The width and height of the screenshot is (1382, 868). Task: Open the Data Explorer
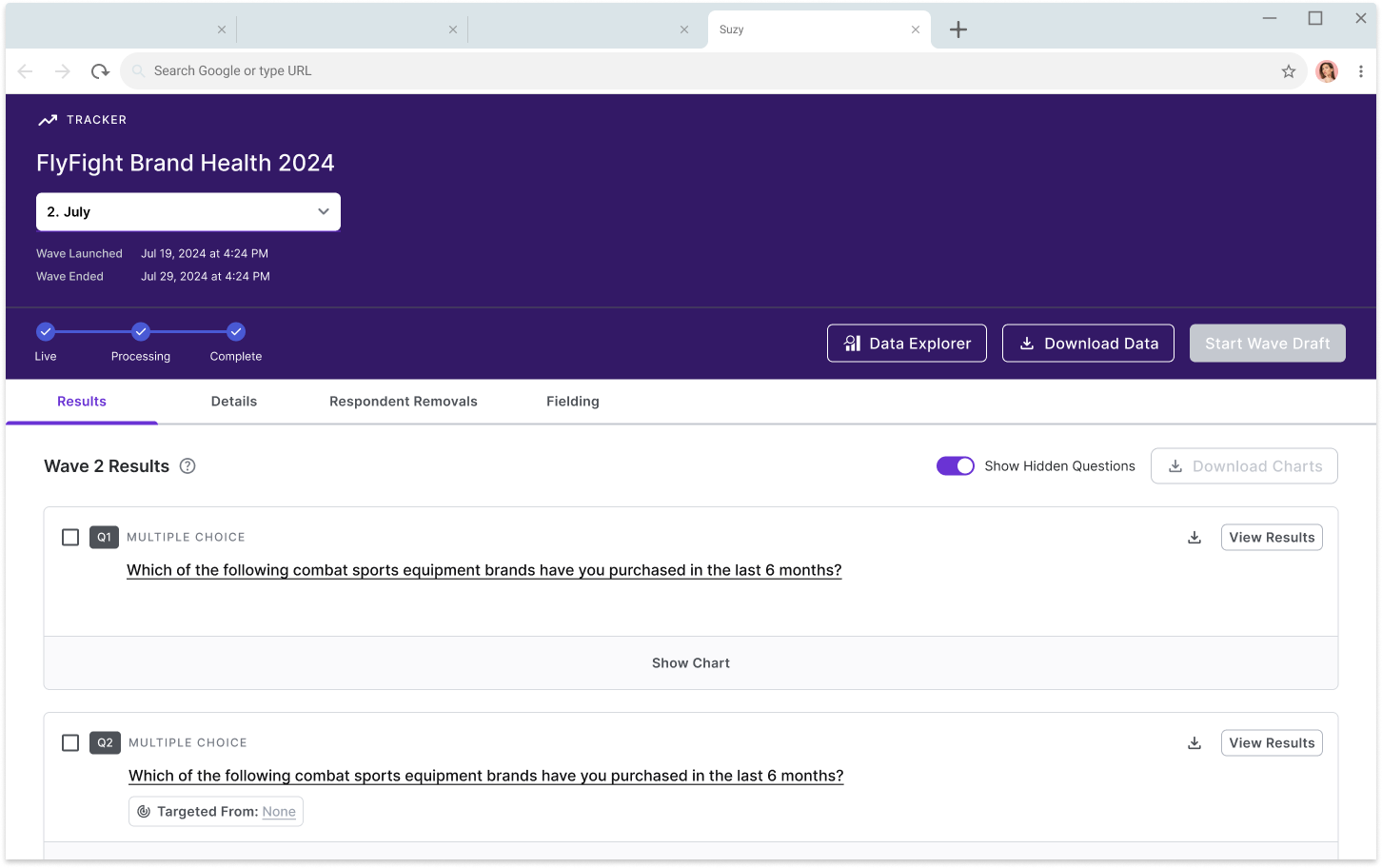pos(907,344)
